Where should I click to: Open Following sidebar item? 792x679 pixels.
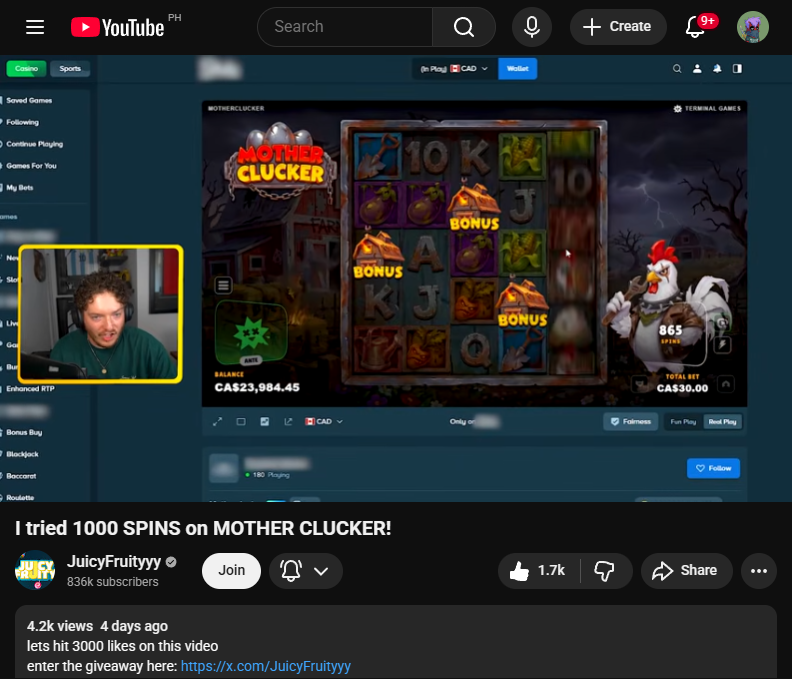(22, 122)
